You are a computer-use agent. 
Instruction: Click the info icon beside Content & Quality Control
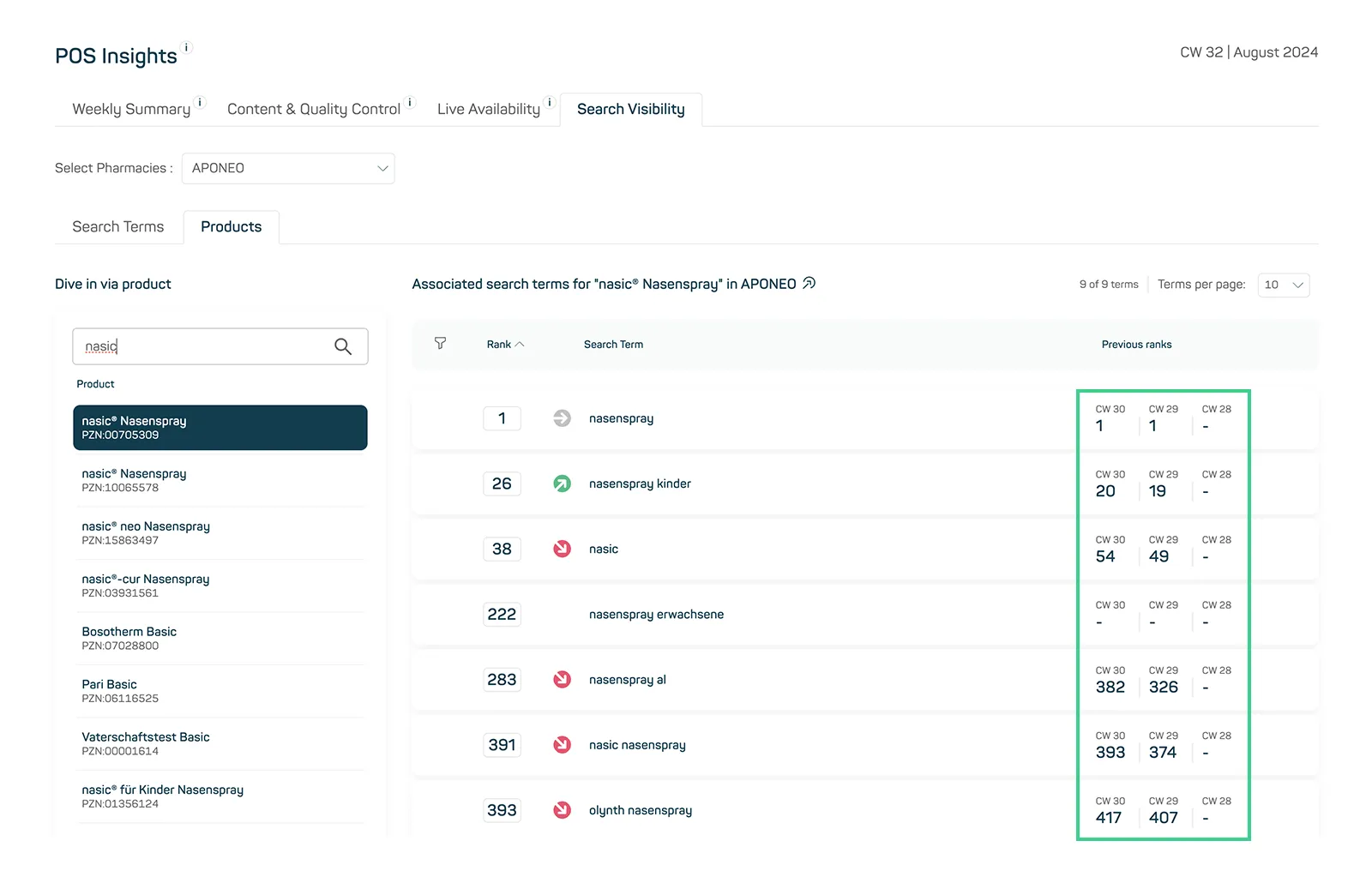coord(410,102)
